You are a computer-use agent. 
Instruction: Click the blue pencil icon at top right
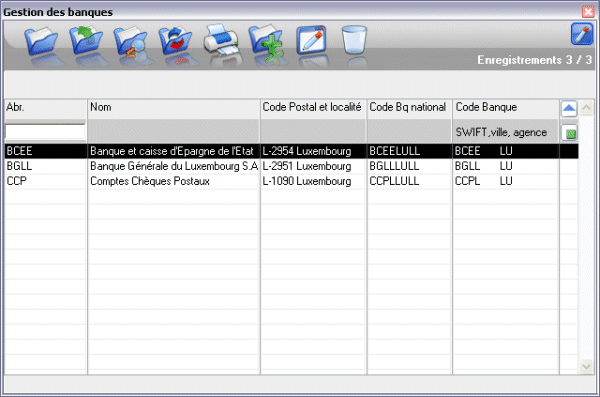point(582,34)
